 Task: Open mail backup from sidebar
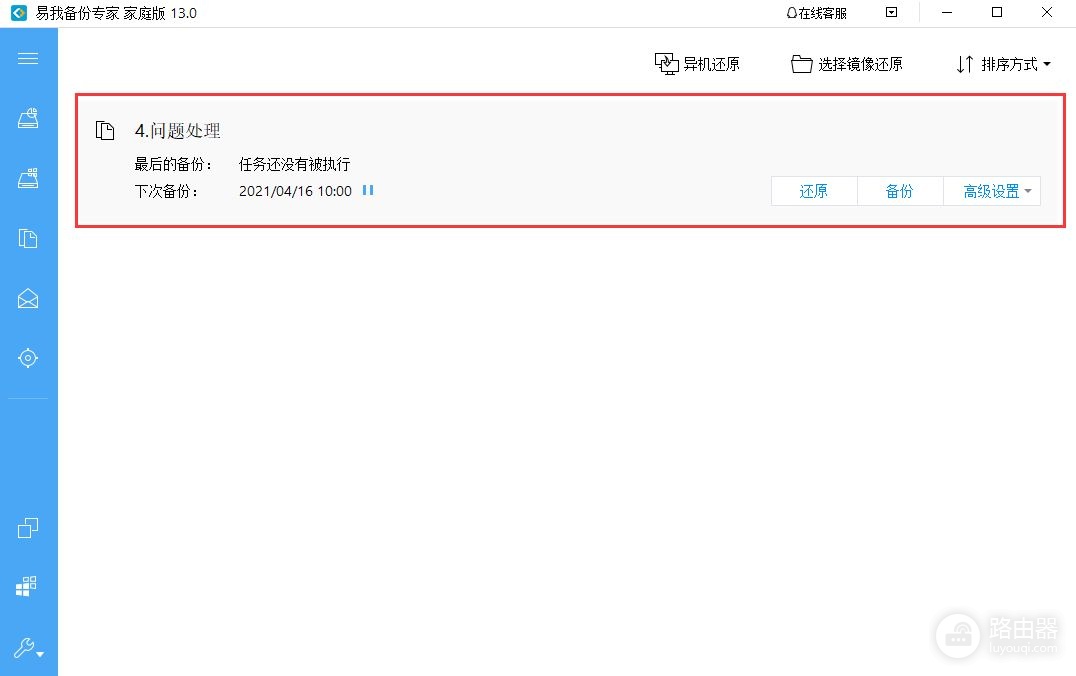[27, 299]
